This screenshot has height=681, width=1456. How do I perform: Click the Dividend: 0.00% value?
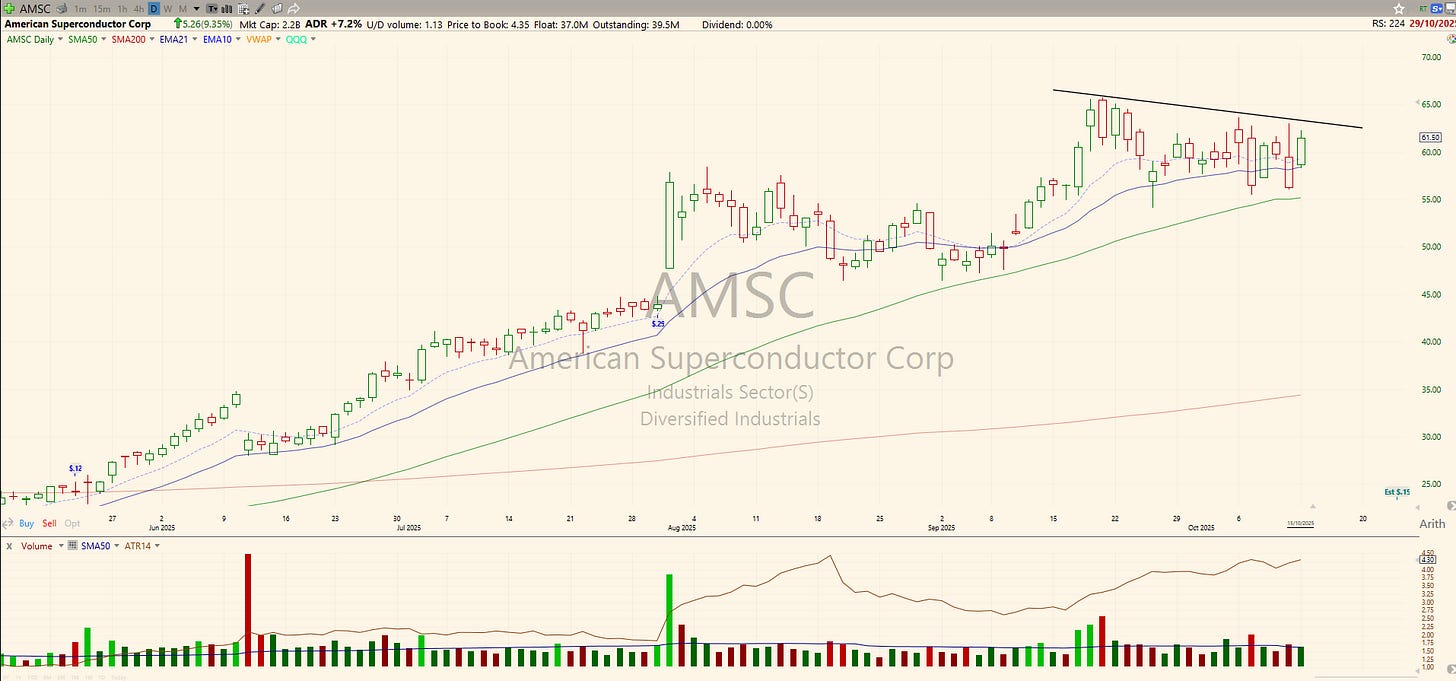coord(737,24)
